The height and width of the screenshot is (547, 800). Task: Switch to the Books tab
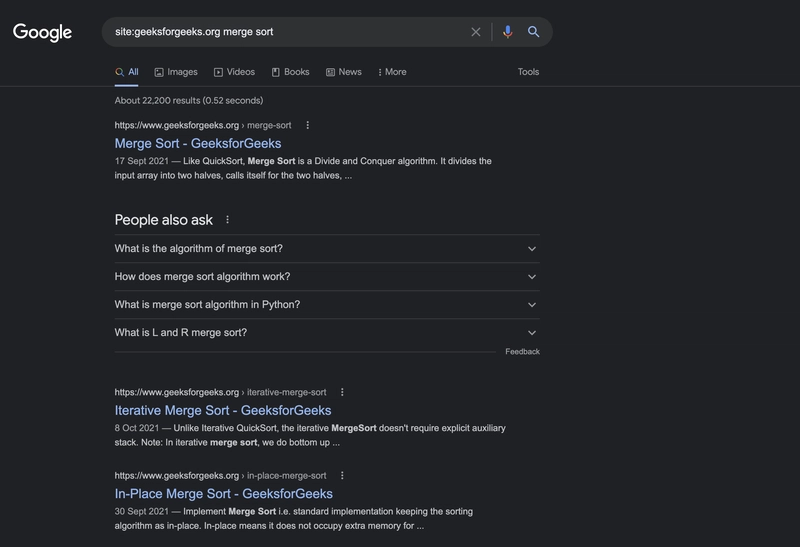pos(290,72)
